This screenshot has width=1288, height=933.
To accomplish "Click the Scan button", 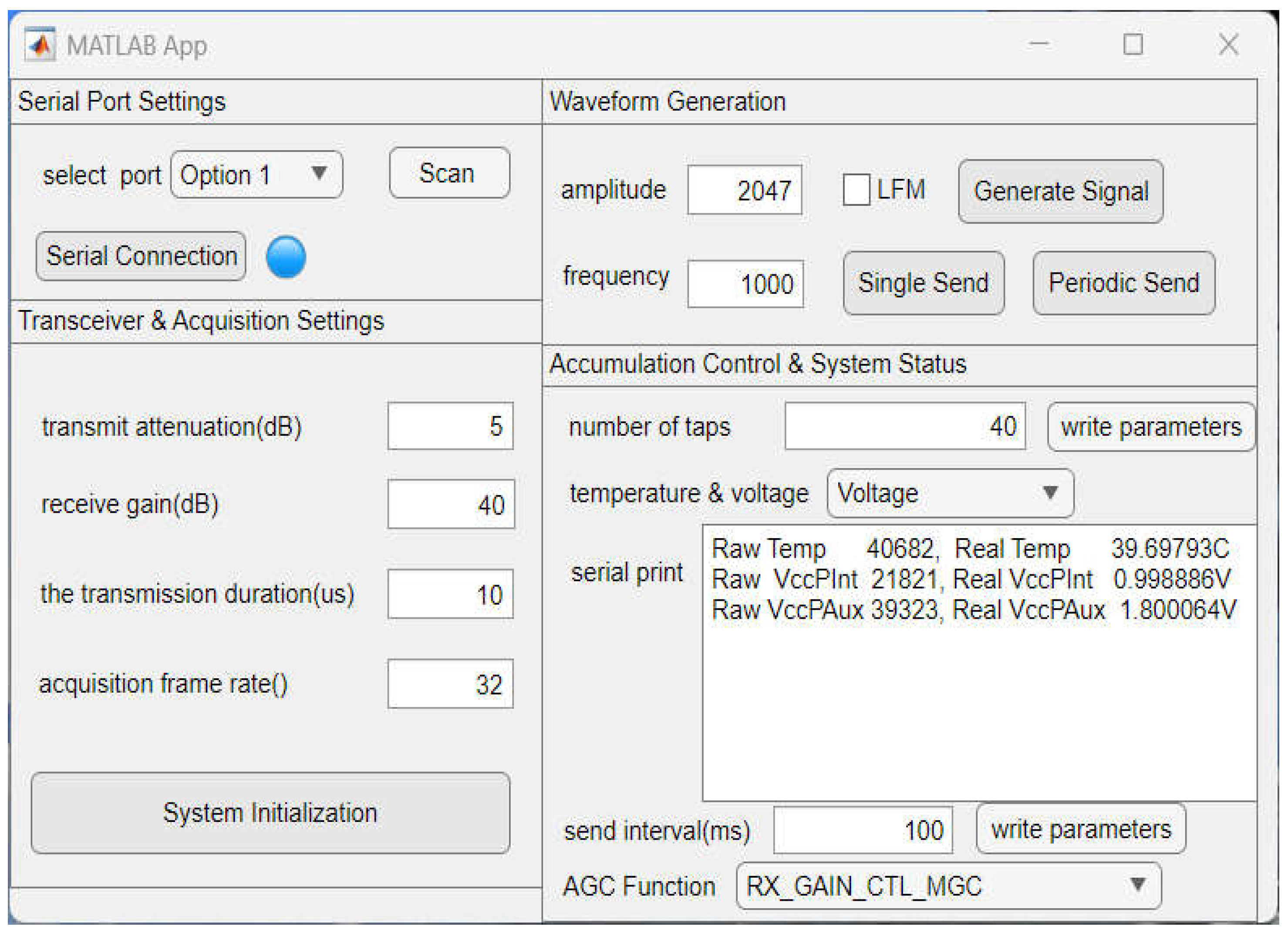I will point(449,174).
